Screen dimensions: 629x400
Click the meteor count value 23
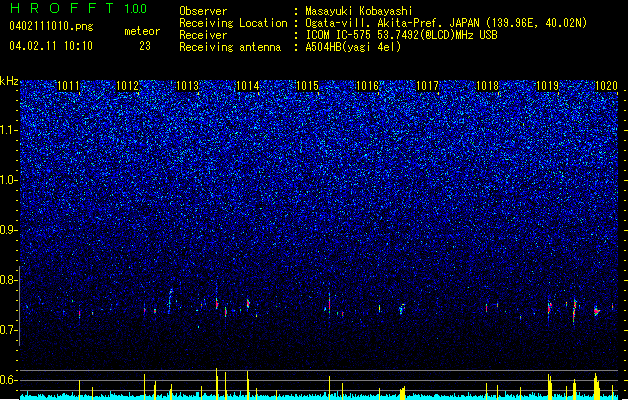(145, 46)
